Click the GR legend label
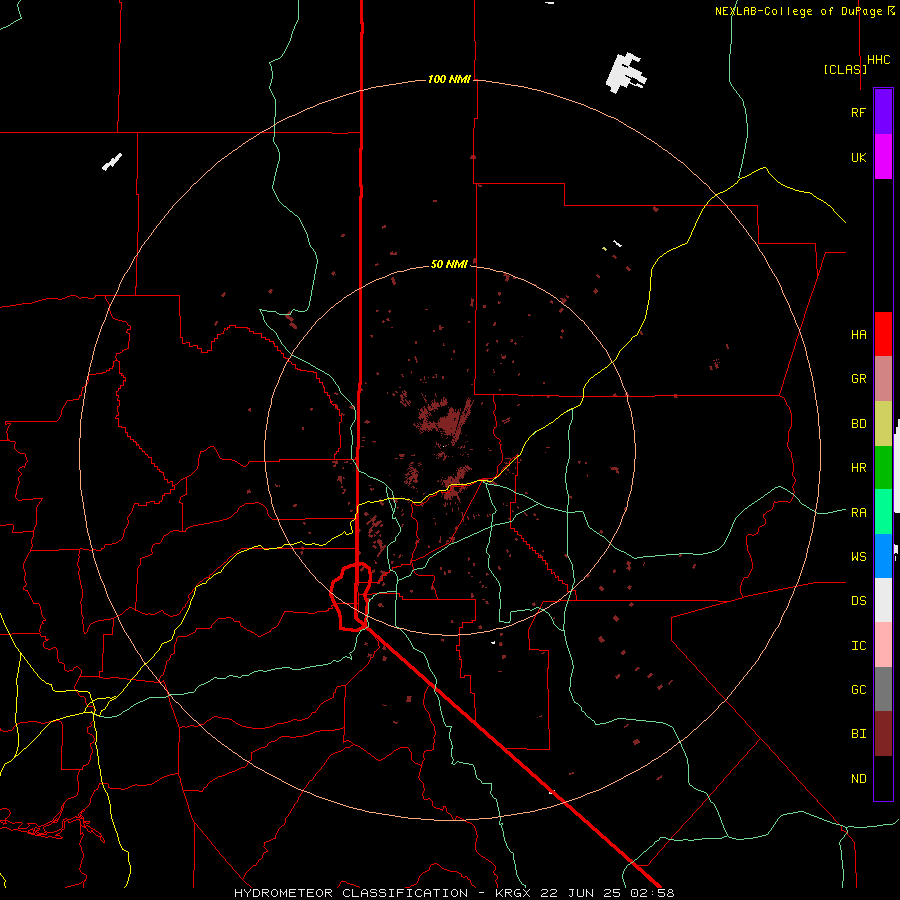Screen dimensions: 900x900 858,379
